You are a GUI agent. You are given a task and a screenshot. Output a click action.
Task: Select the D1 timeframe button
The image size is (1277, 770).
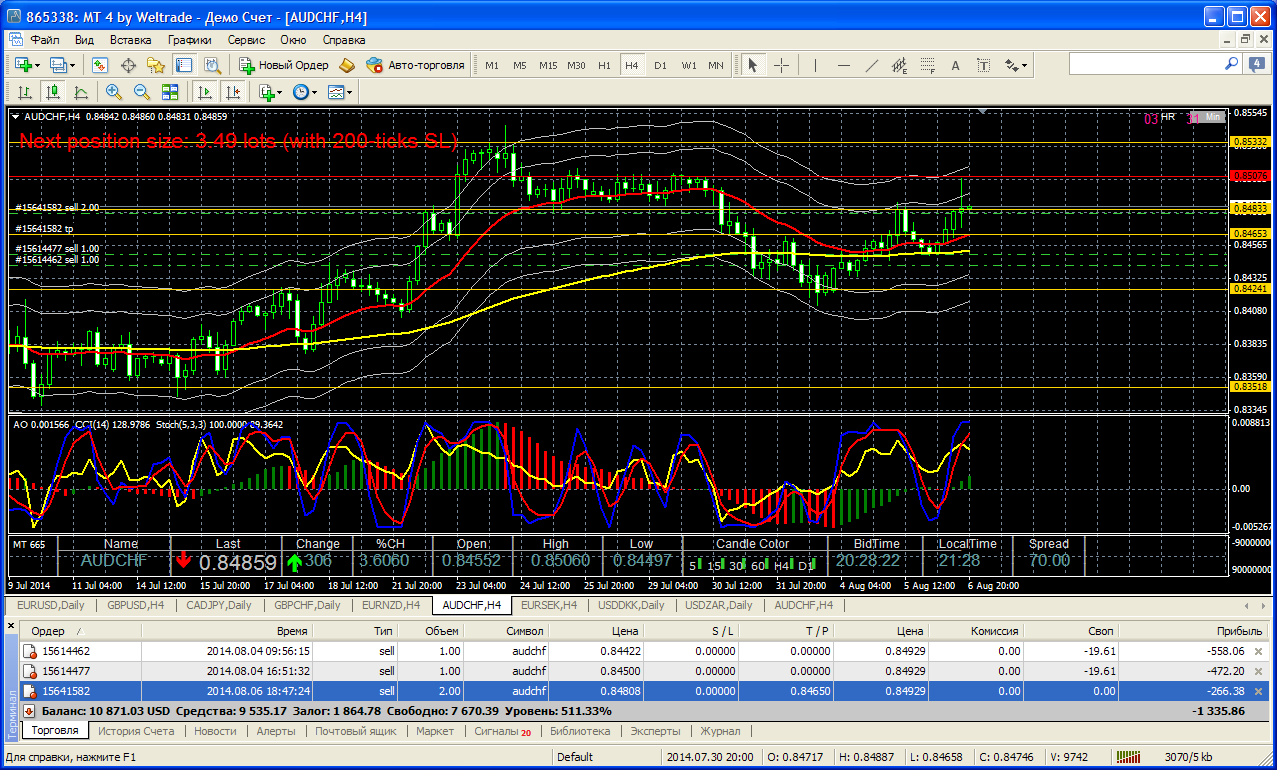tap(660, 65)
